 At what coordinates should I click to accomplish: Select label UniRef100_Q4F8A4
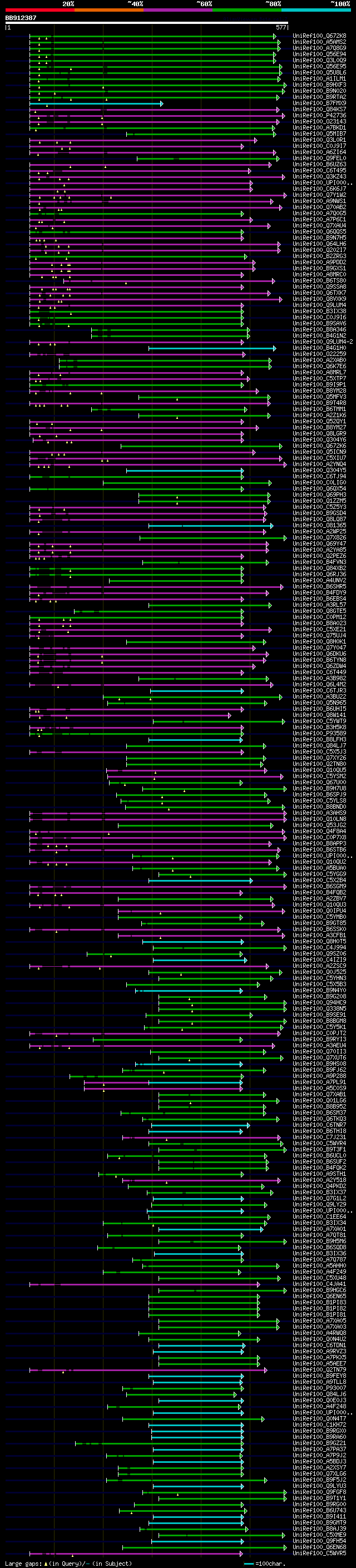[319, 832]
